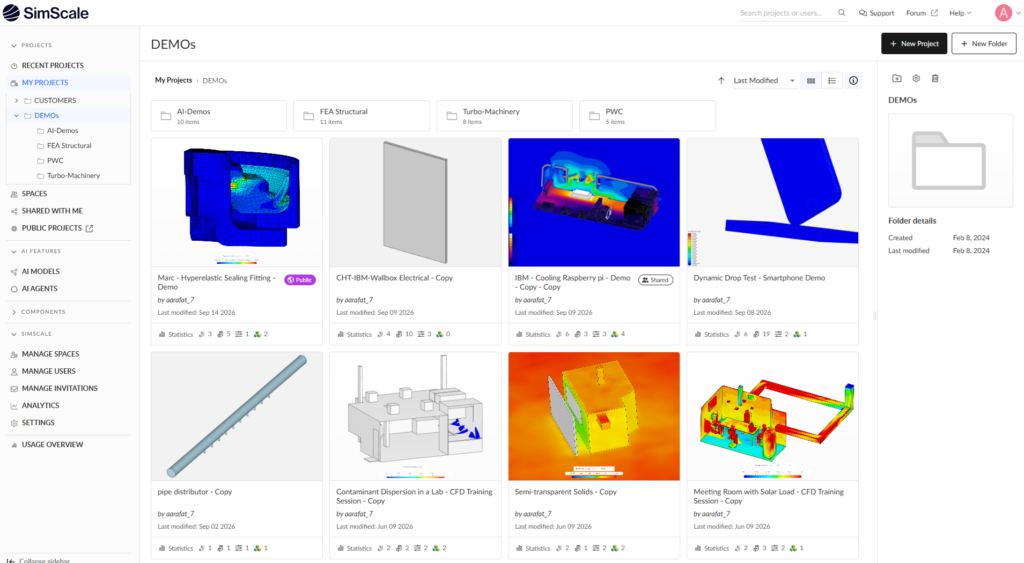Click the Manage Invitations envelope icon
The image size is (1024, 563).
pyautogui.click(x=14, y=389)
